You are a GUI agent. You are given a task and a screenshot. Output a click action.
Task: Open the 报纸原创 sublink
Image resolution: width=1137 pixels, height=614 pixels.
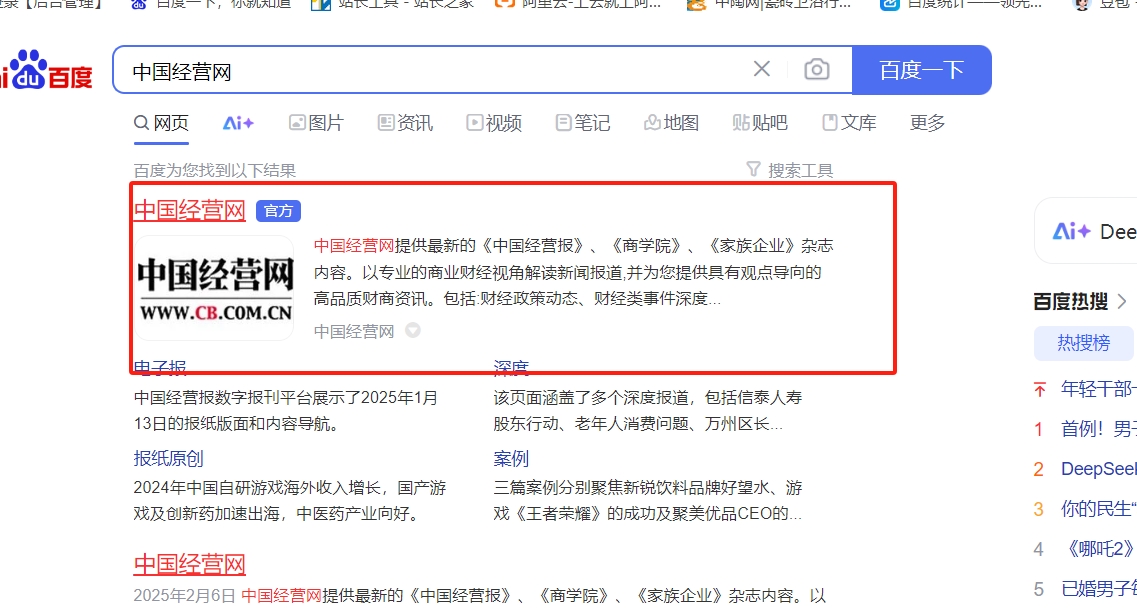pyautogui.click(x=169, y=458)
